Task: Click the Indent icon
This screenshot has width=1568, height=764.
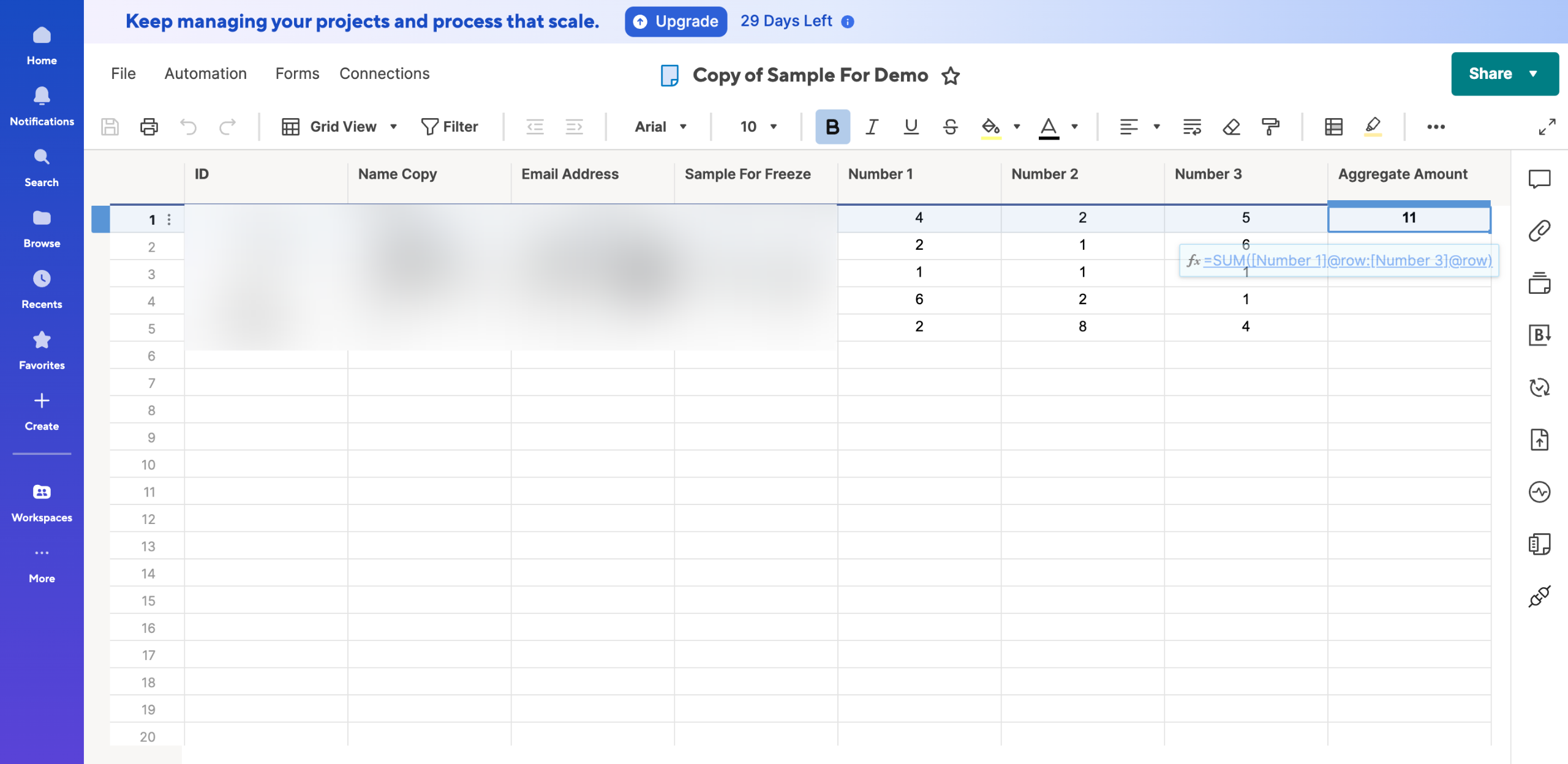Action: pos(574,127)
